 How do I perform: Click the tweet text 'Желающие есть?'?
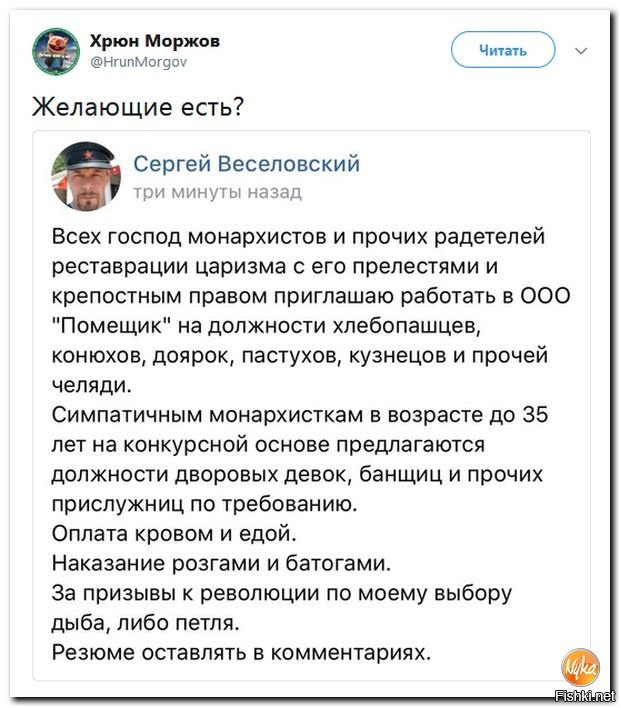(138, 107)
